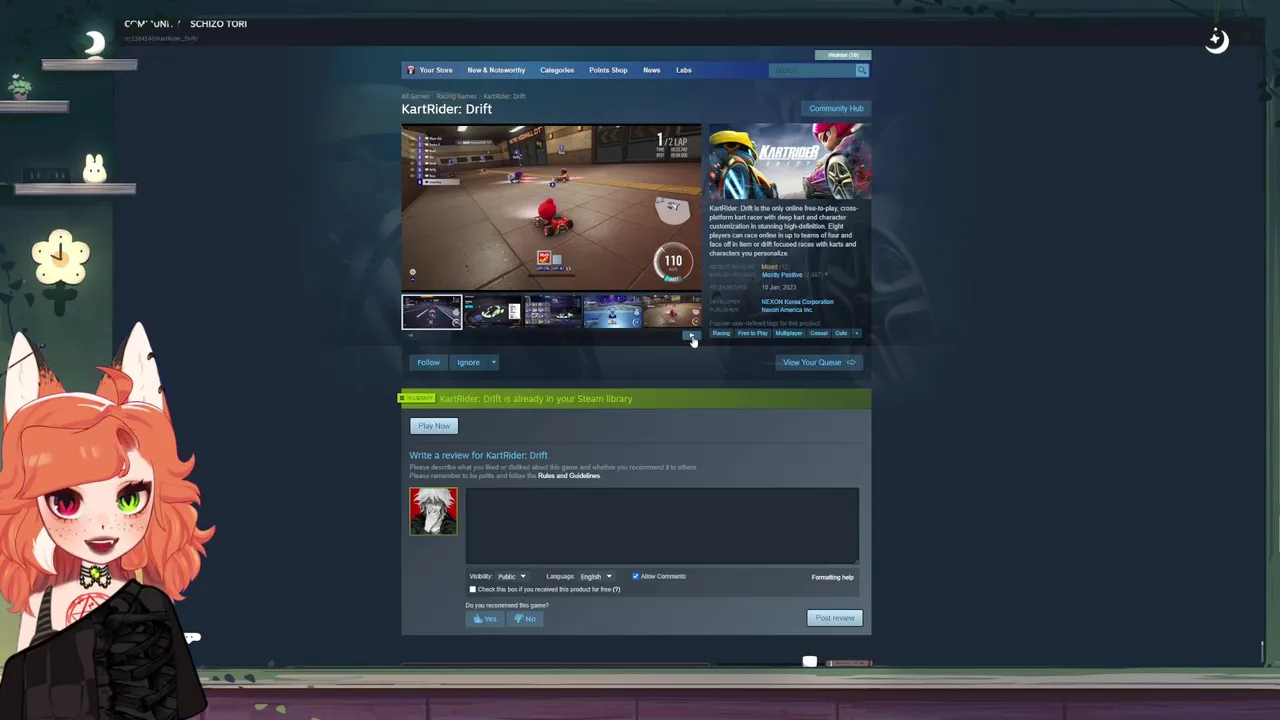
Task: Click the Cute tag
Action: click(841, 333)
